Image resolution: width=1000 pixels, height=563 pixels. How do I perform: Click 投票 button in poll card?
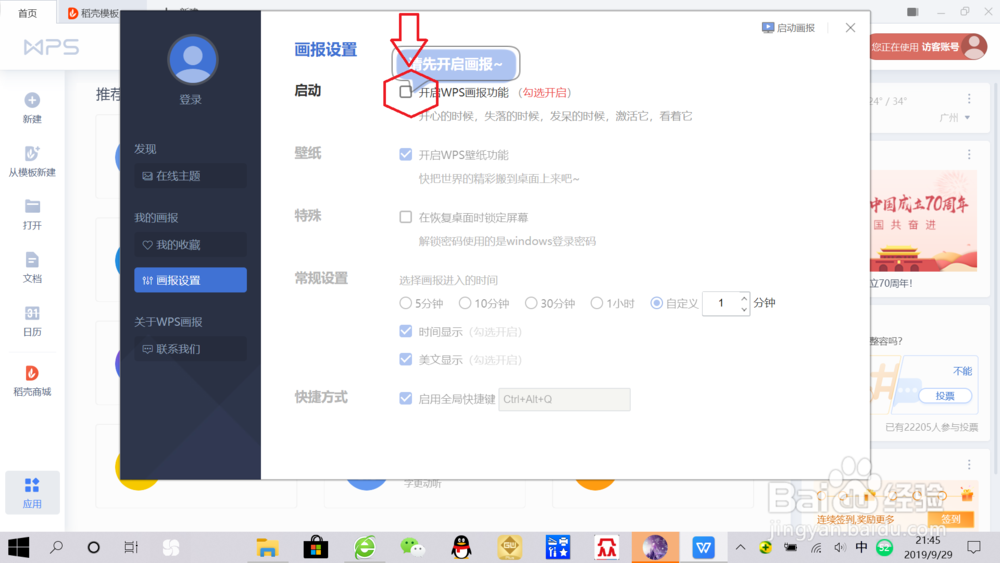(x=945, y=396)
